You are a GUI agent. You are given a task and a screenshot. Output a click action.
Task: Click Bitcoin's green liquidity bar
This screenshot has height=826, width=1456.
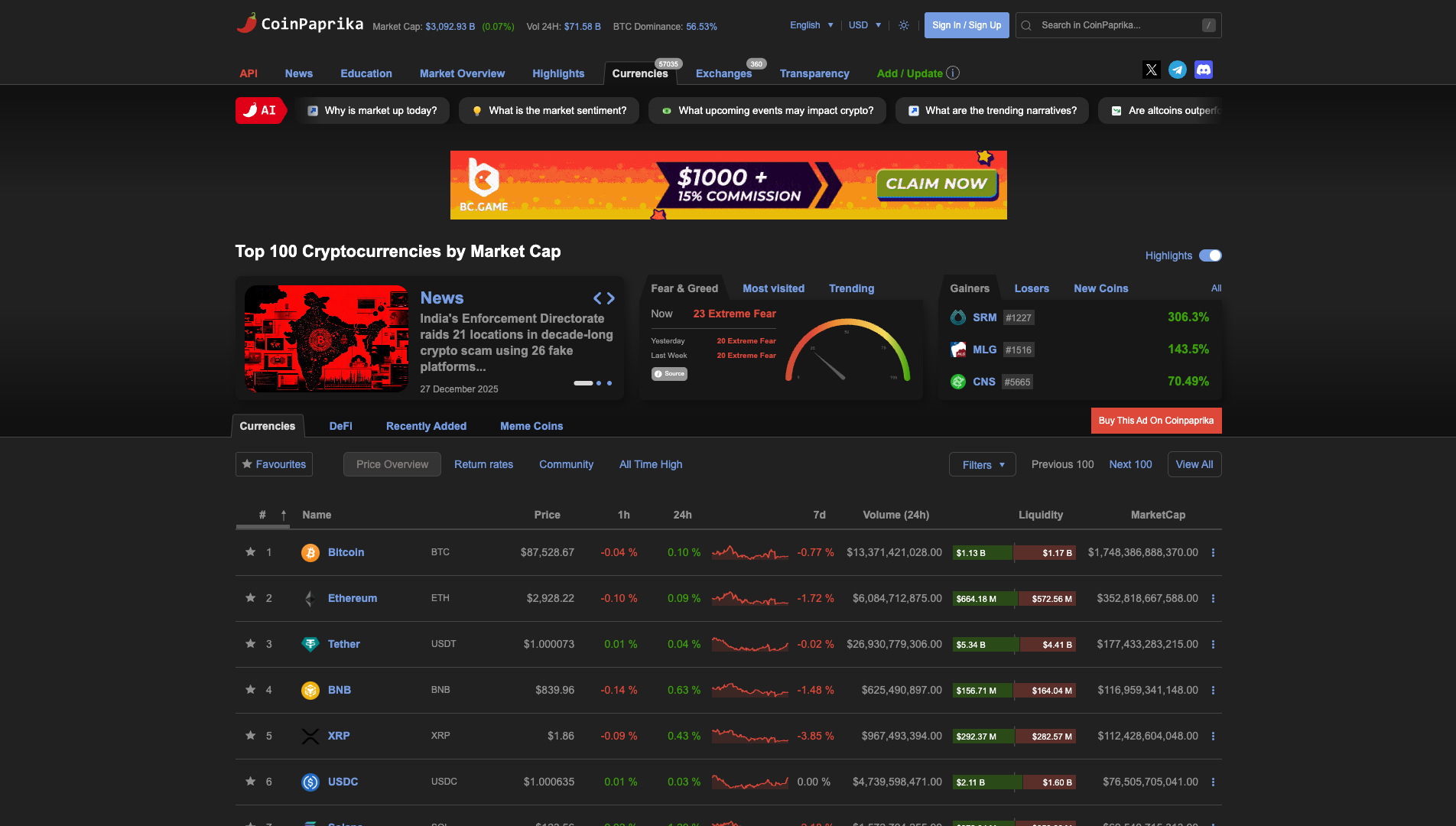tap(981, 552)
